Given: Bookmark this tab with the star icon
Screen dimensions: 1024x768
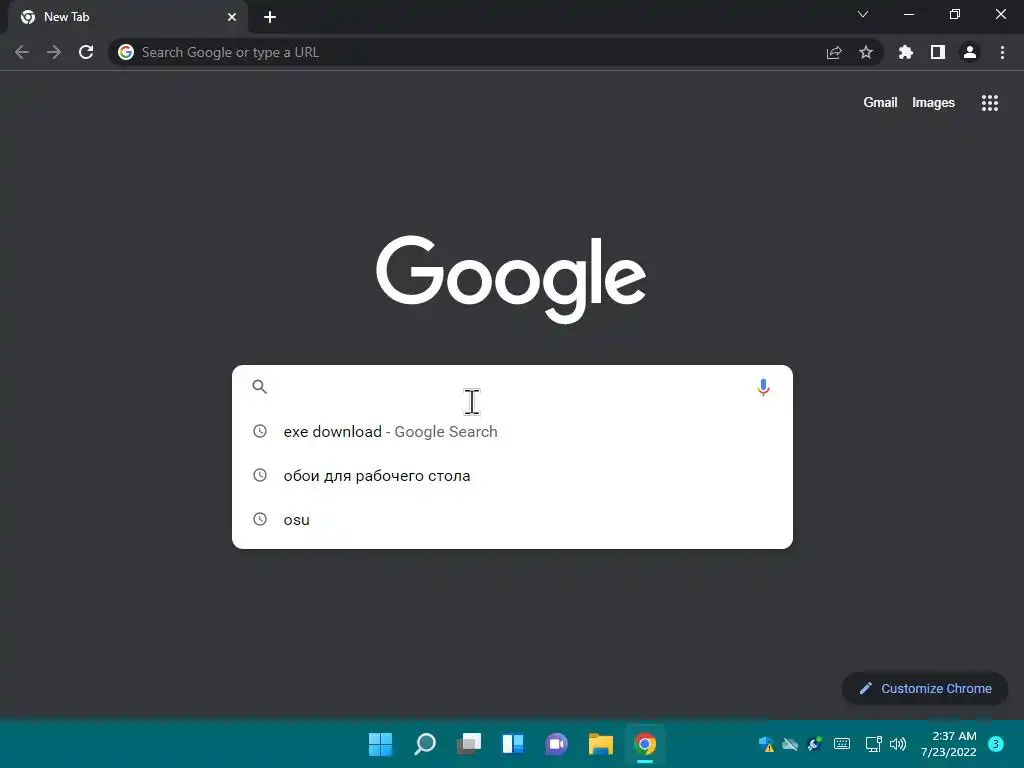Looking at the screenshot, I should pos(866,52).
